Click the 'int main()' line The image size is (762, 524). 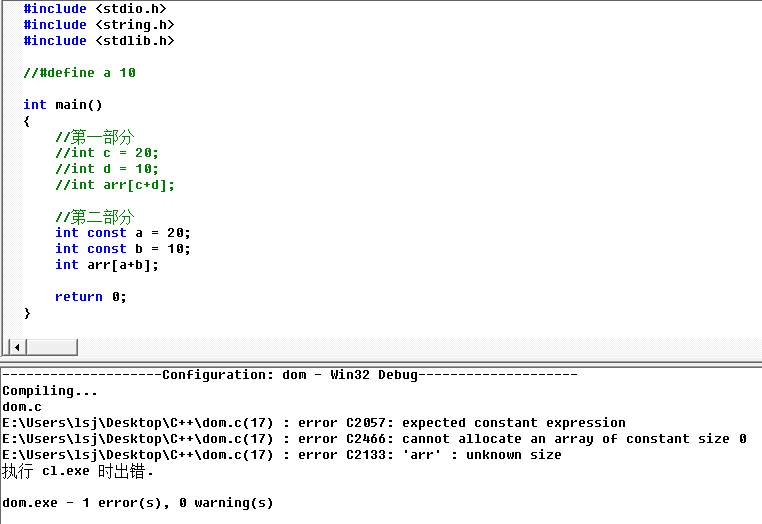click(x=63, y=105)
